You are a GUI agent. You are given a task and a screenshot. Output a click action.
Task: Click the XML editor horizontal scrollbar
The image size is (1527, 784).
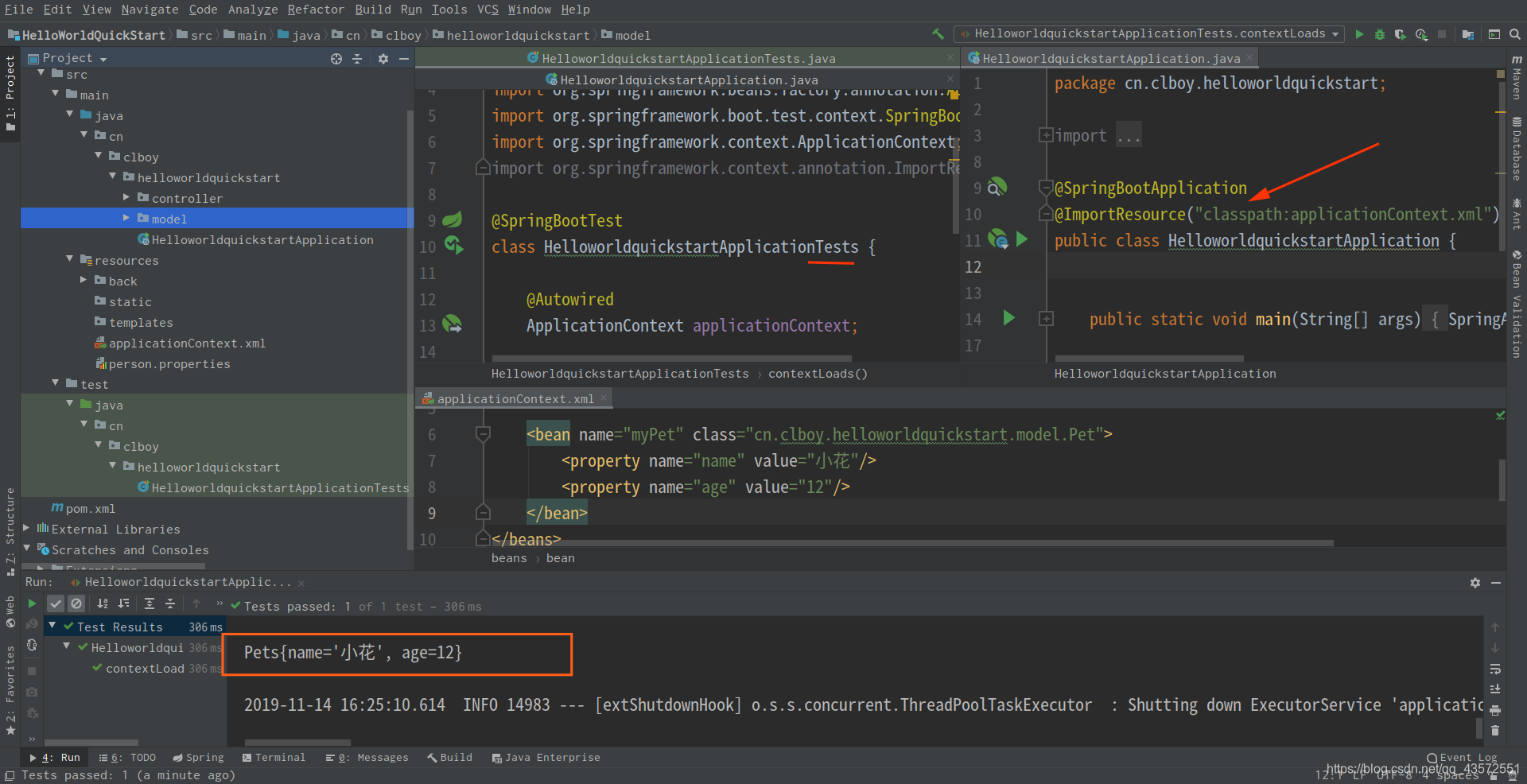(x=912, y=543)
